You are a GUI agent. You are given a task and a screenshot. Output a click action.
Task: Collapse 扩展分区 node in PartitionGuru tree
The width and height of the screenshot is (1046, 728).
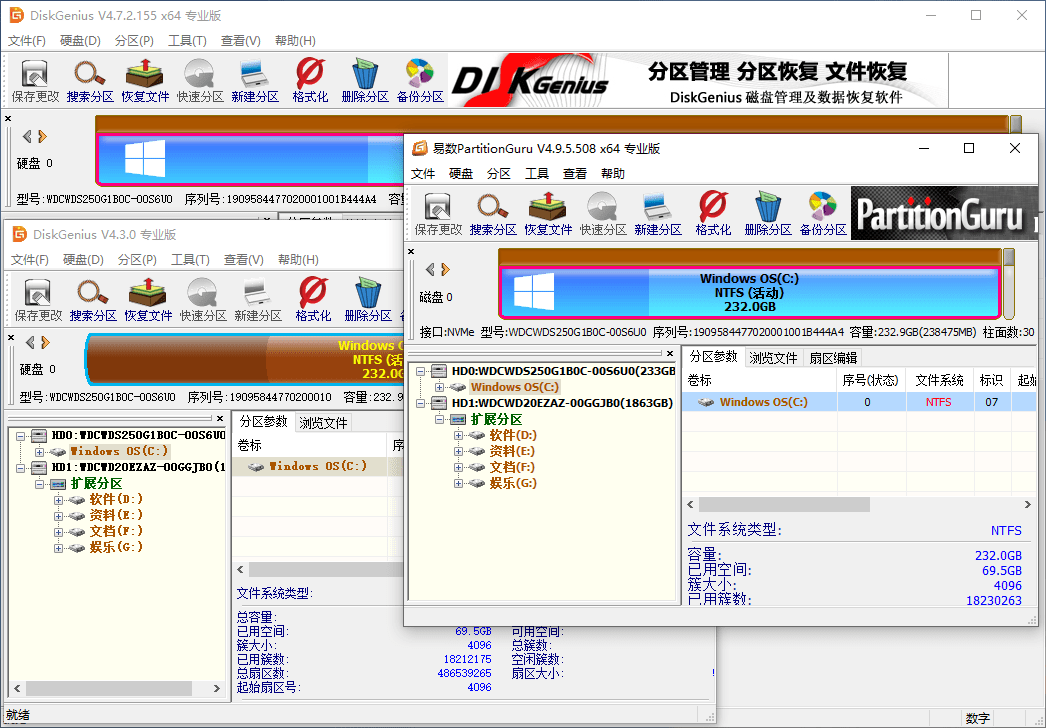click(x=439, y=419)
